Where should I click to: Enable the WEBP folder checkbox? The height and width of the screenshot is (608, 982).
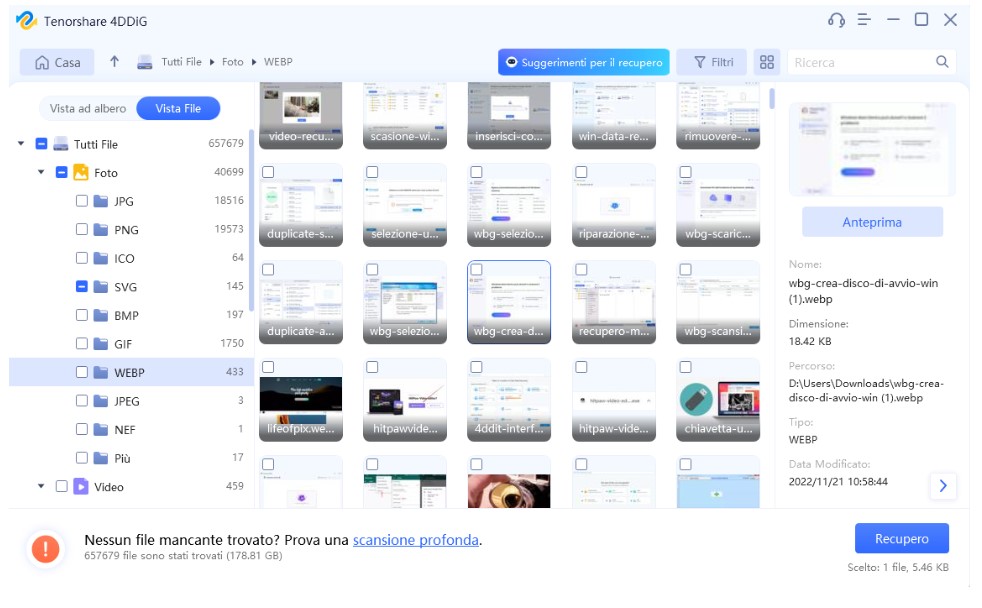click(x=82, y=373)
